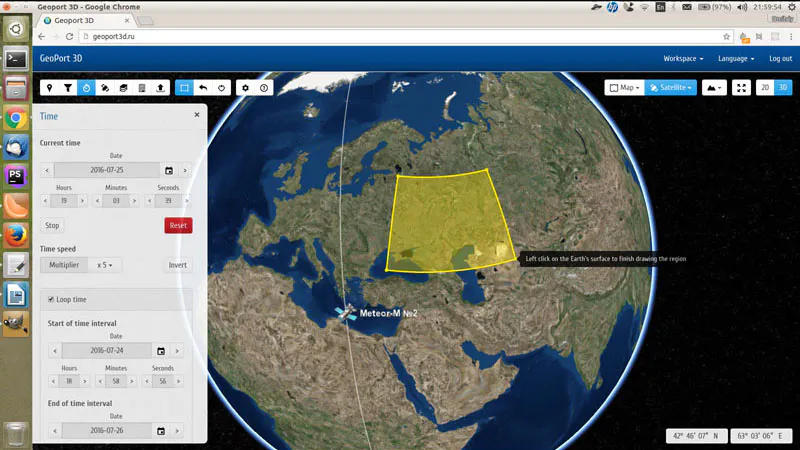Open the terrain mountain dropdown

(714, 88)
